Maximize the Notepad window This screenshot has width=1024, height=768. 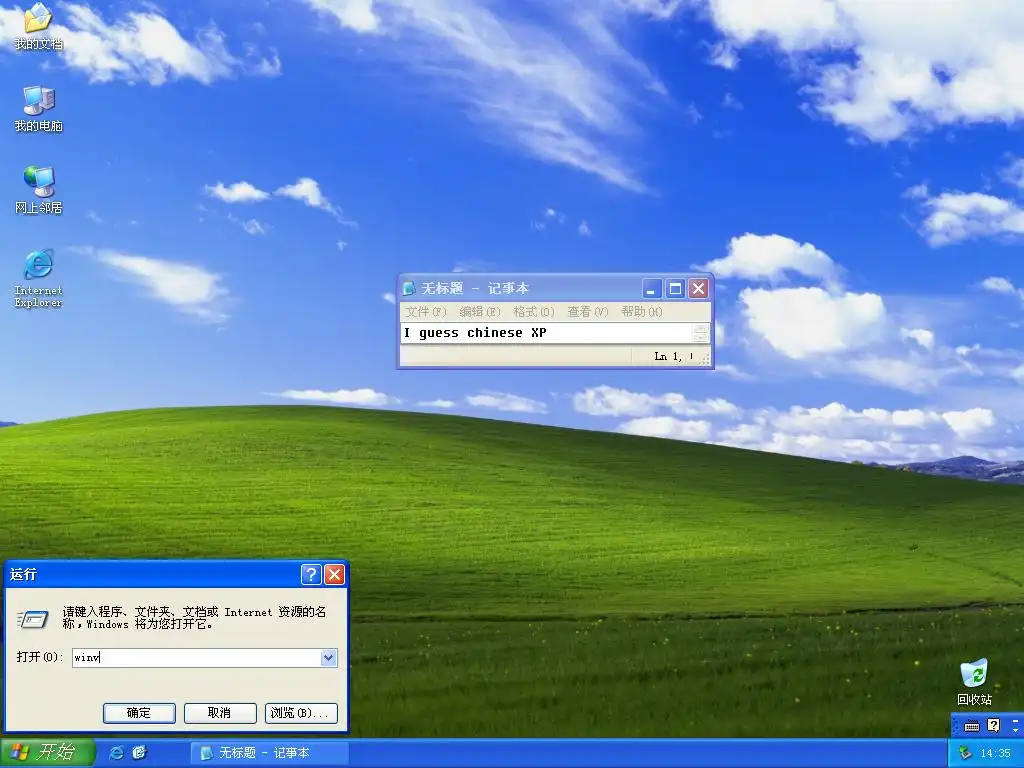point(675,288)
